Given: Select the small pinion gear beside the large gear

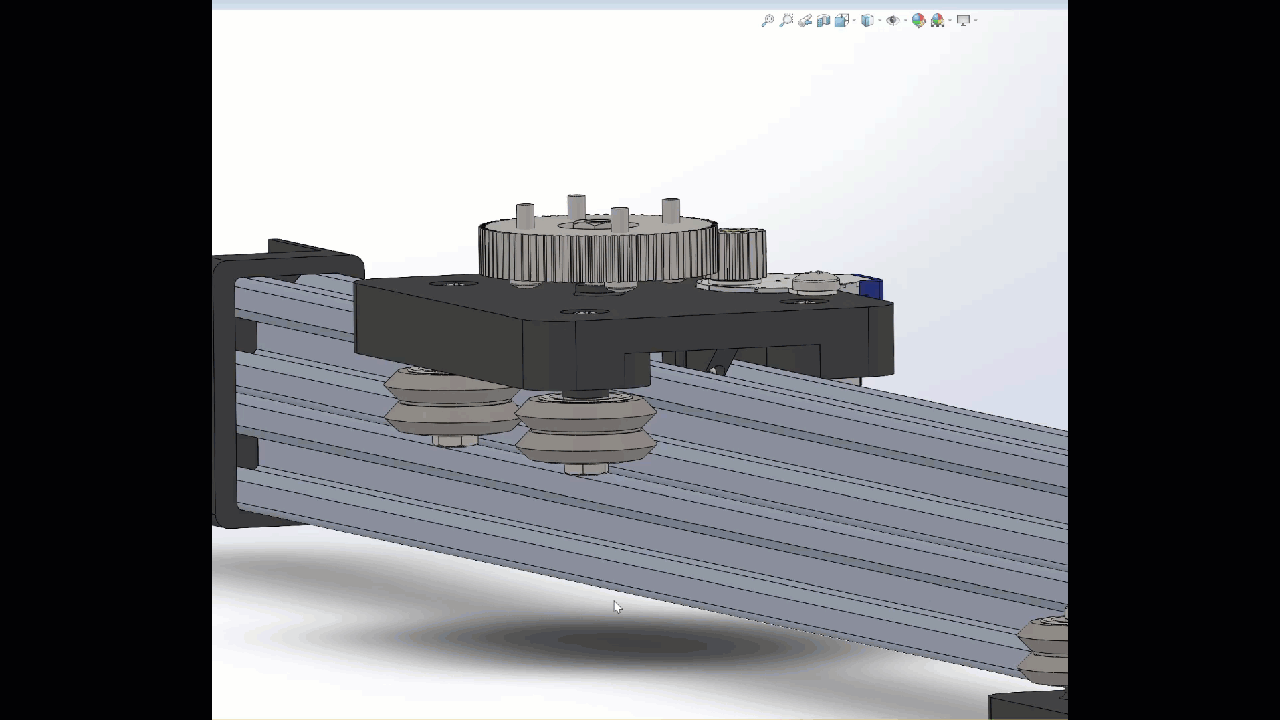Looking at the screenshot, I should pos(743,254).
